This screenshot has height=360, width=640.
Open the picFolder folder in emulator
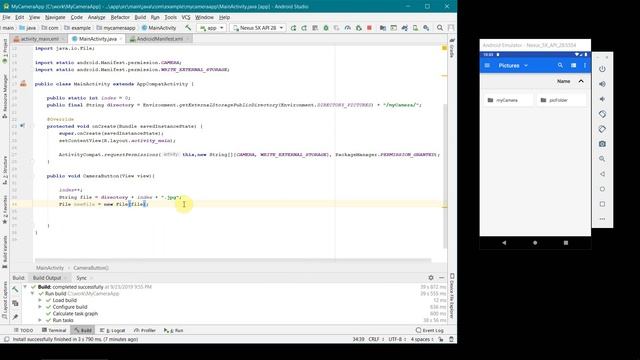(561, 100)
